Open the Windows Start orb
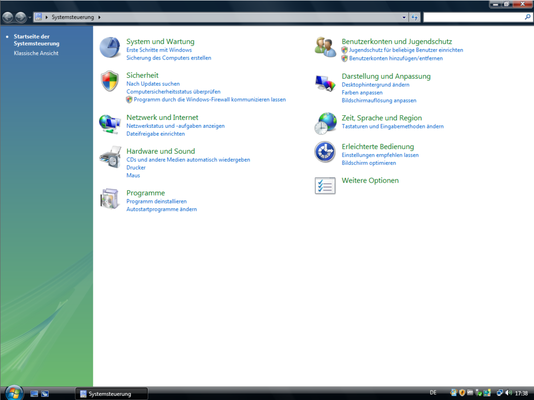 (x=14, y=393)
